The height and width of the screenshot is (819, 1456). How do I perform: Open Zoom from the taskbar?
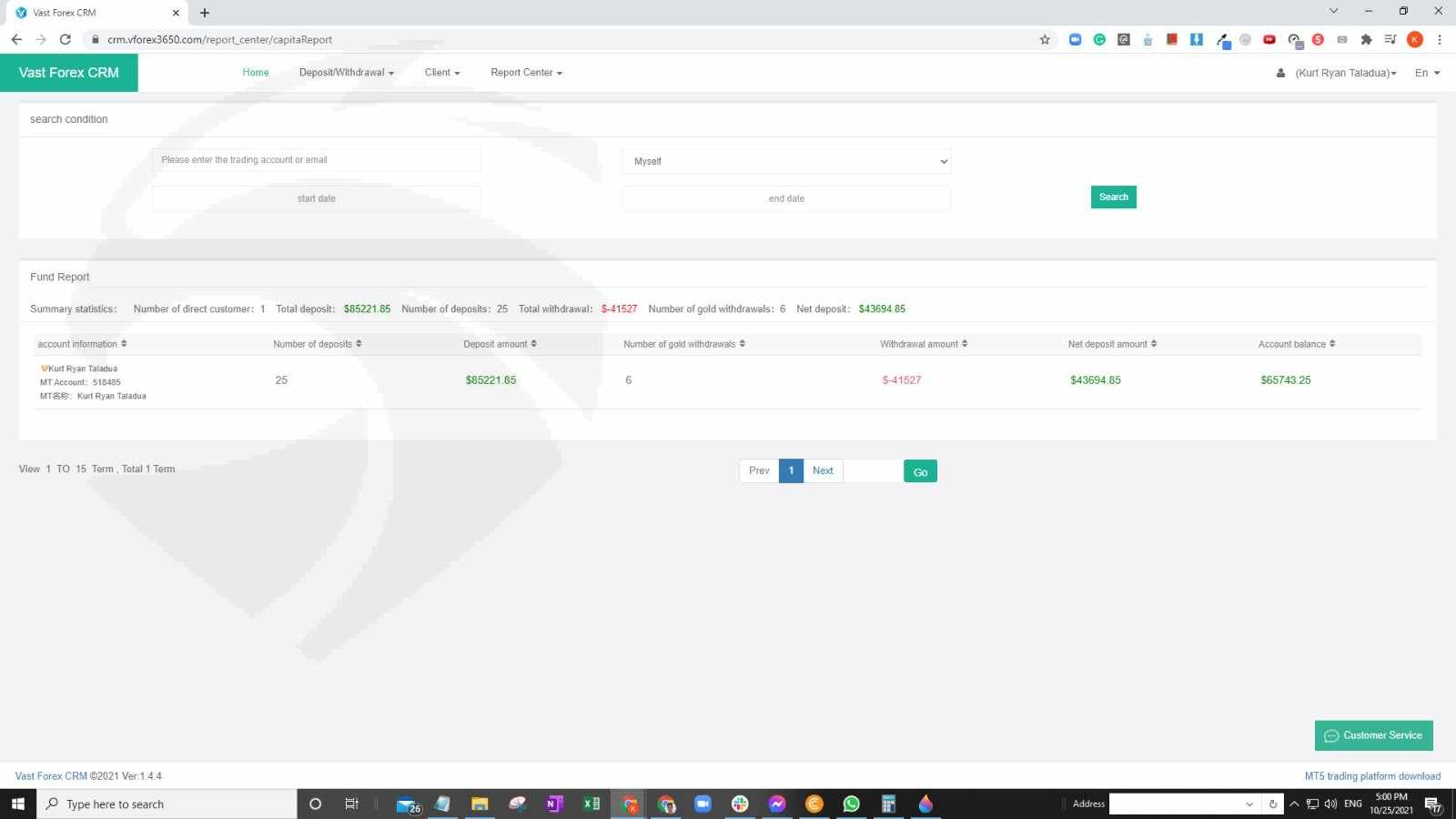(x=703, y=804)
